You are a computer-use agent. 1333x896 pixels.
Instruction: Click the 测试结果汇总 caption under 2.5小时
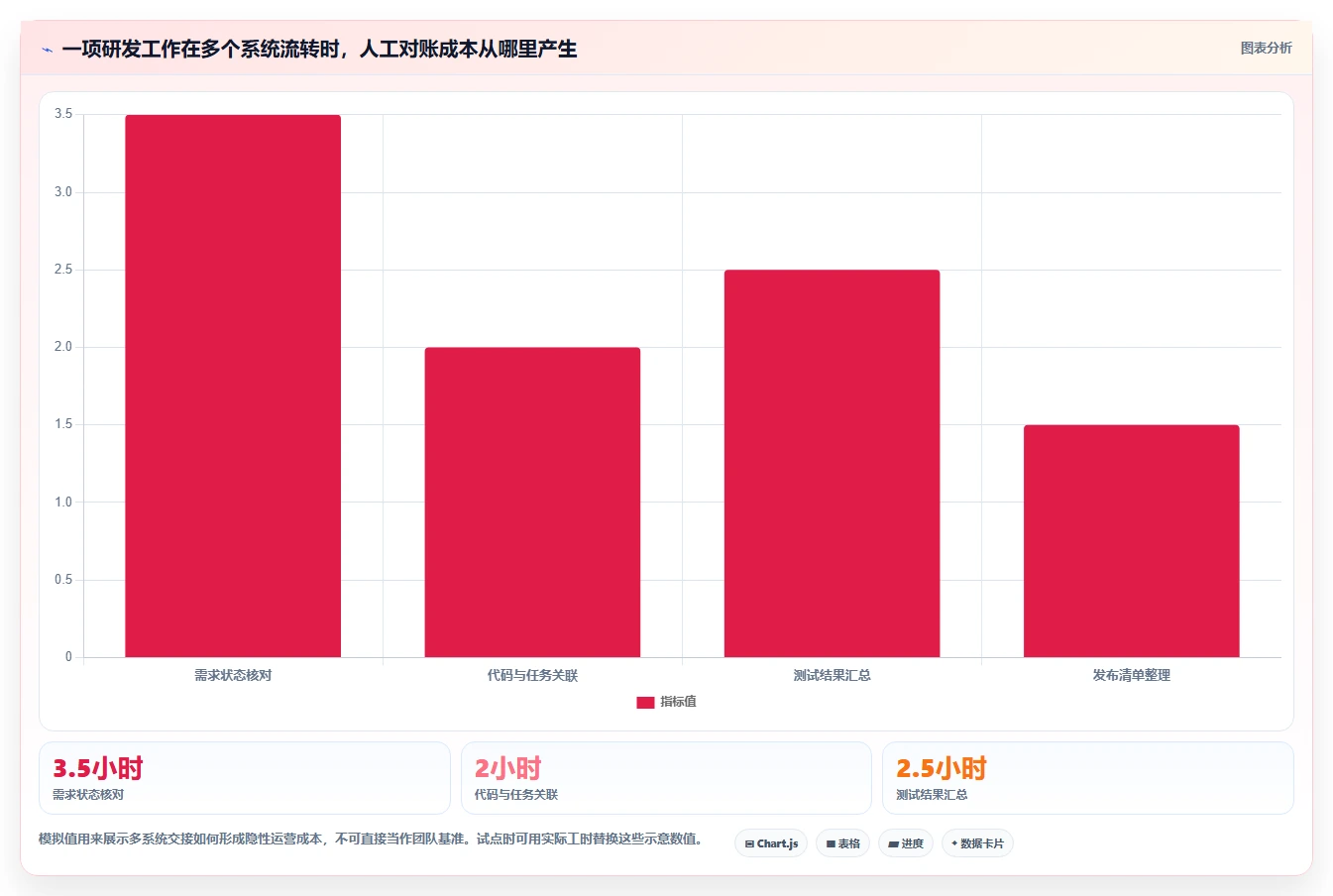[932, 795]
